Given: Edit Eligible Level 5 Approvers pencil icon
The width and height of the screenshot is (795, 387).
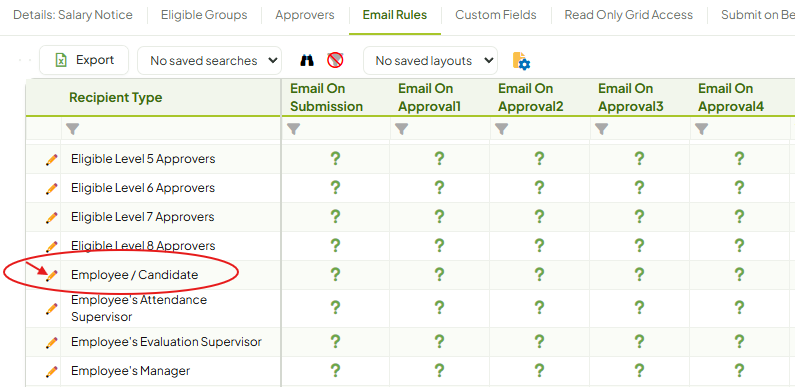Looking at the screenshot, I should (x=52, y=159).
